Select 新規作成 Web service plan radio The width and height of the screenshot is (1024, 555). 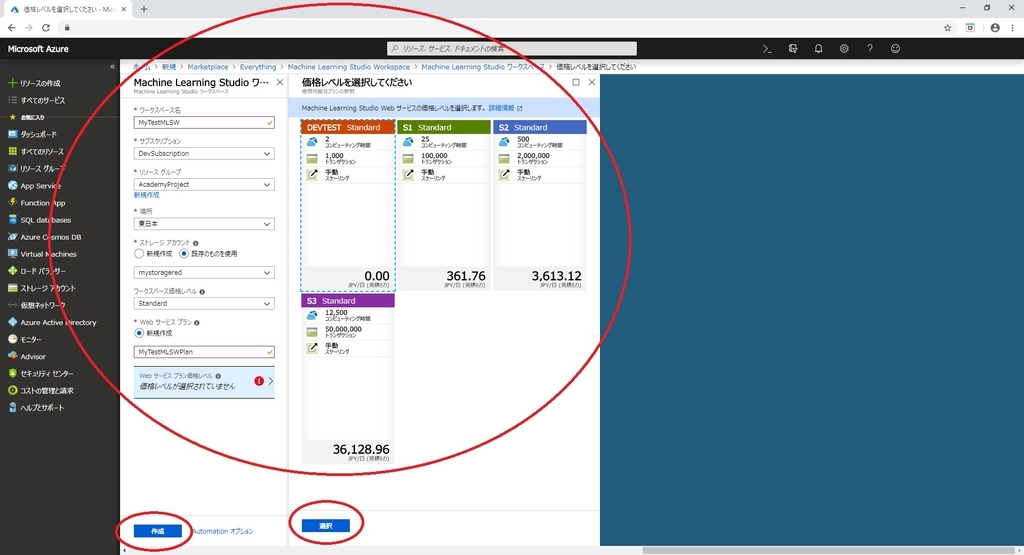(x=138, y=333)
